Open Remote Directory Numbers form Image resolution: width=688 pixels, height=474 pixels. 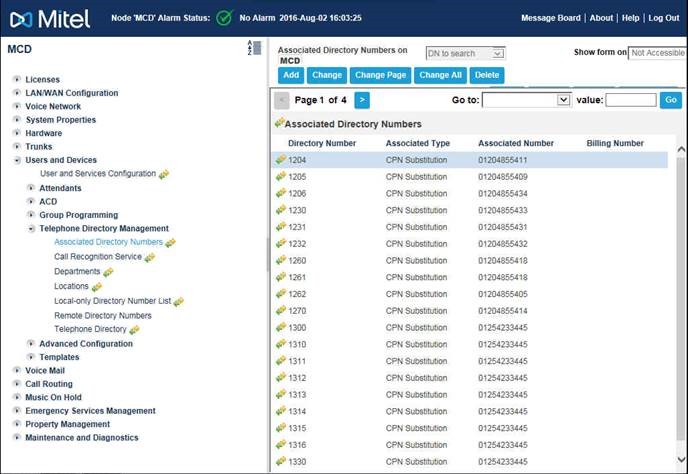103,316
